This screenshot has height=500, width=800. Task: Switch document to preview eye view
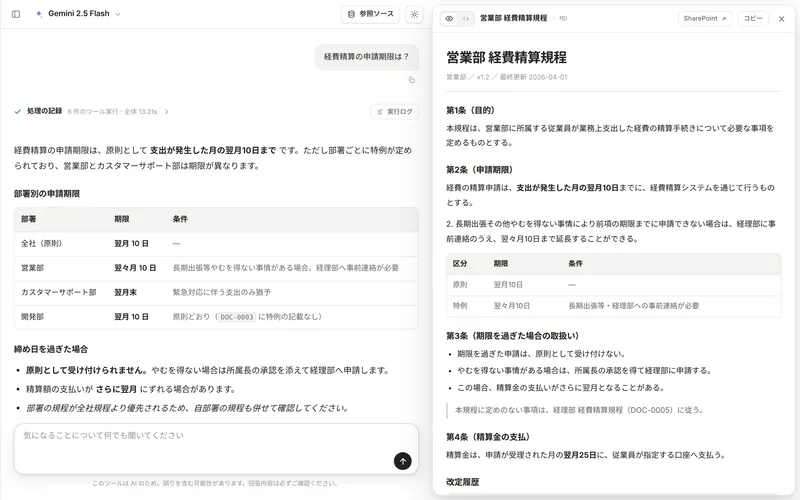click(x=449, y=18)
